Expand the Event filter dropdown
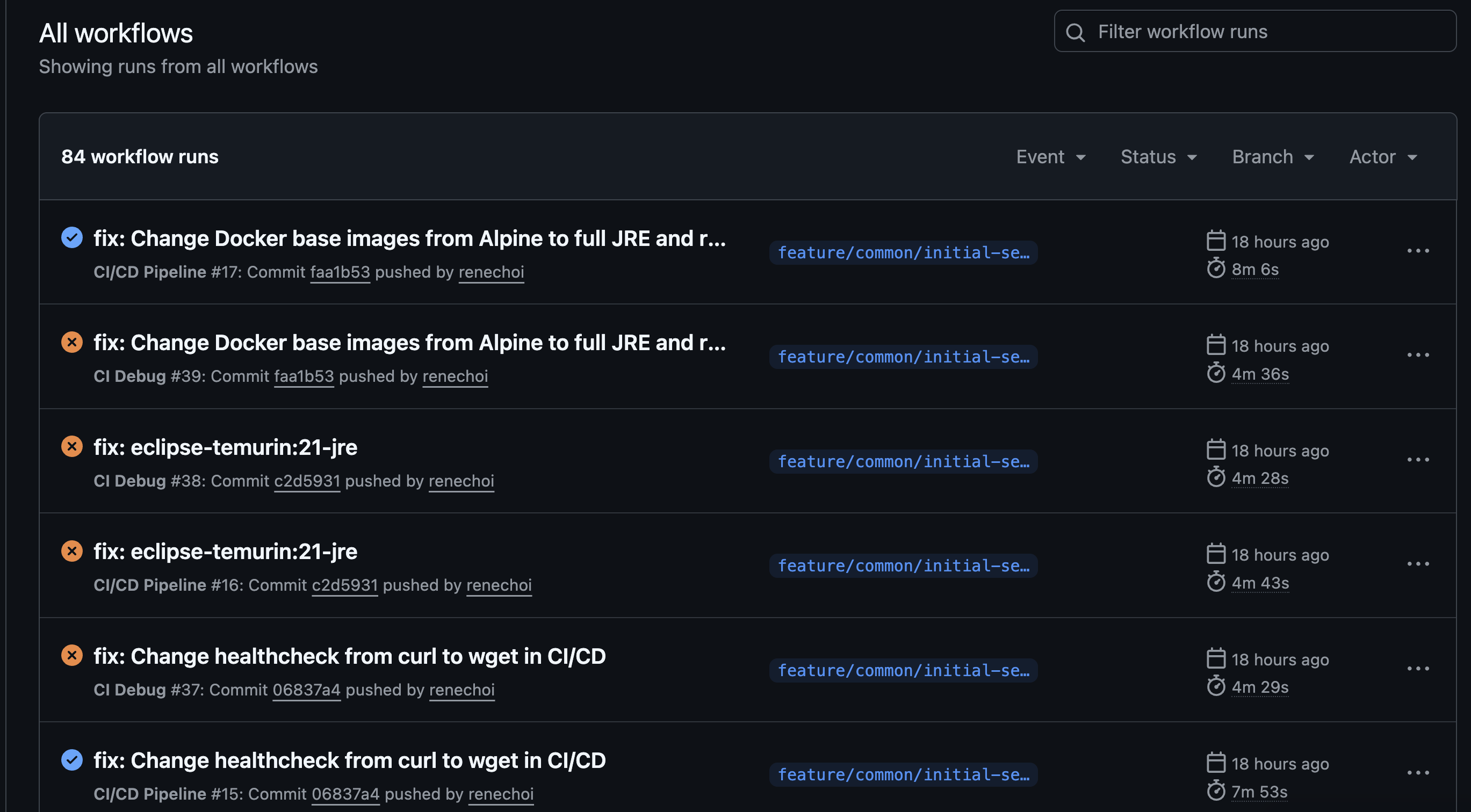Screen dimensions: 1471x812 coord(1051,157)
